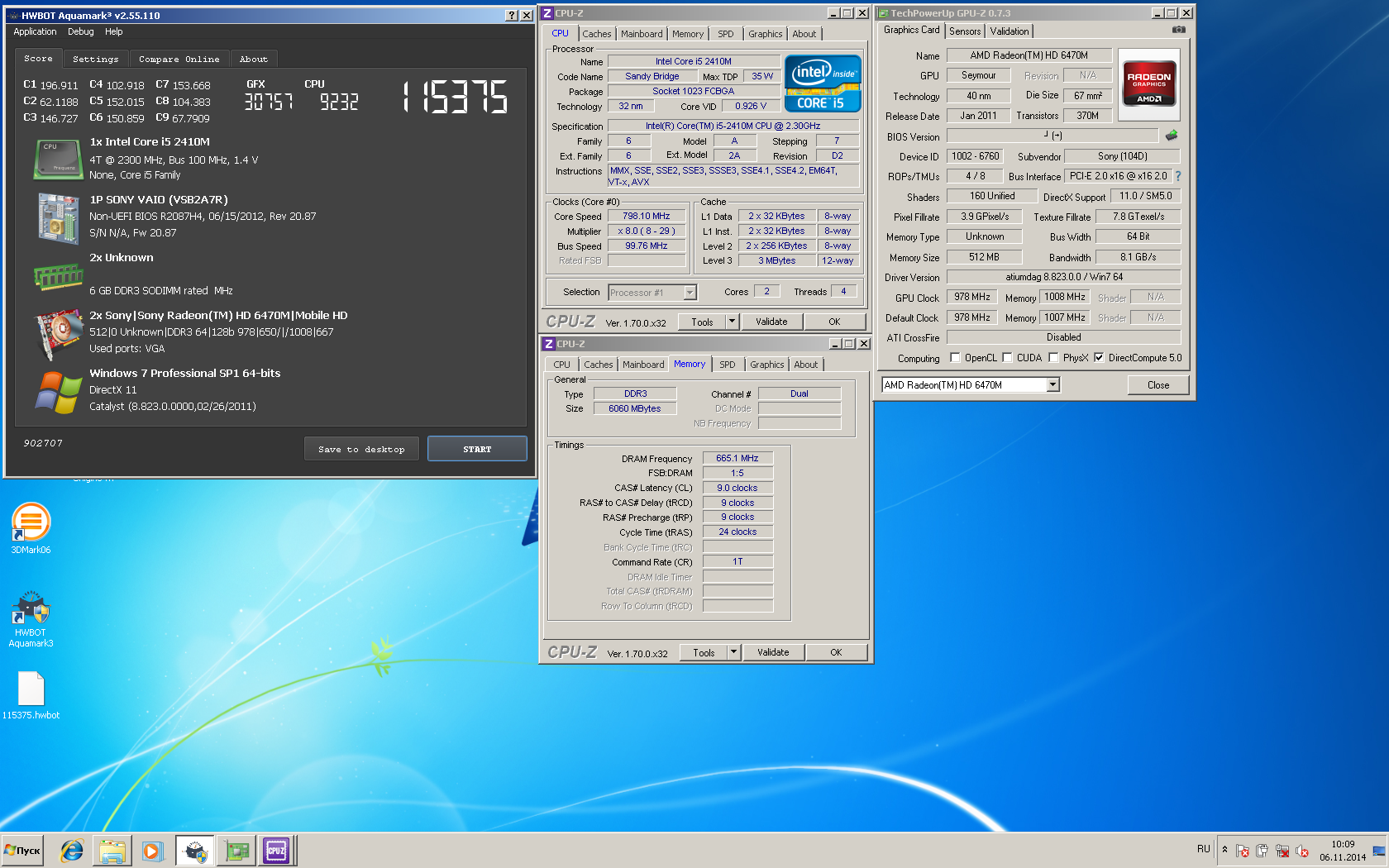Switch to GPU-Z taskbar button
This screenshot has height=868, width=1389.
[x=236, y=851]
